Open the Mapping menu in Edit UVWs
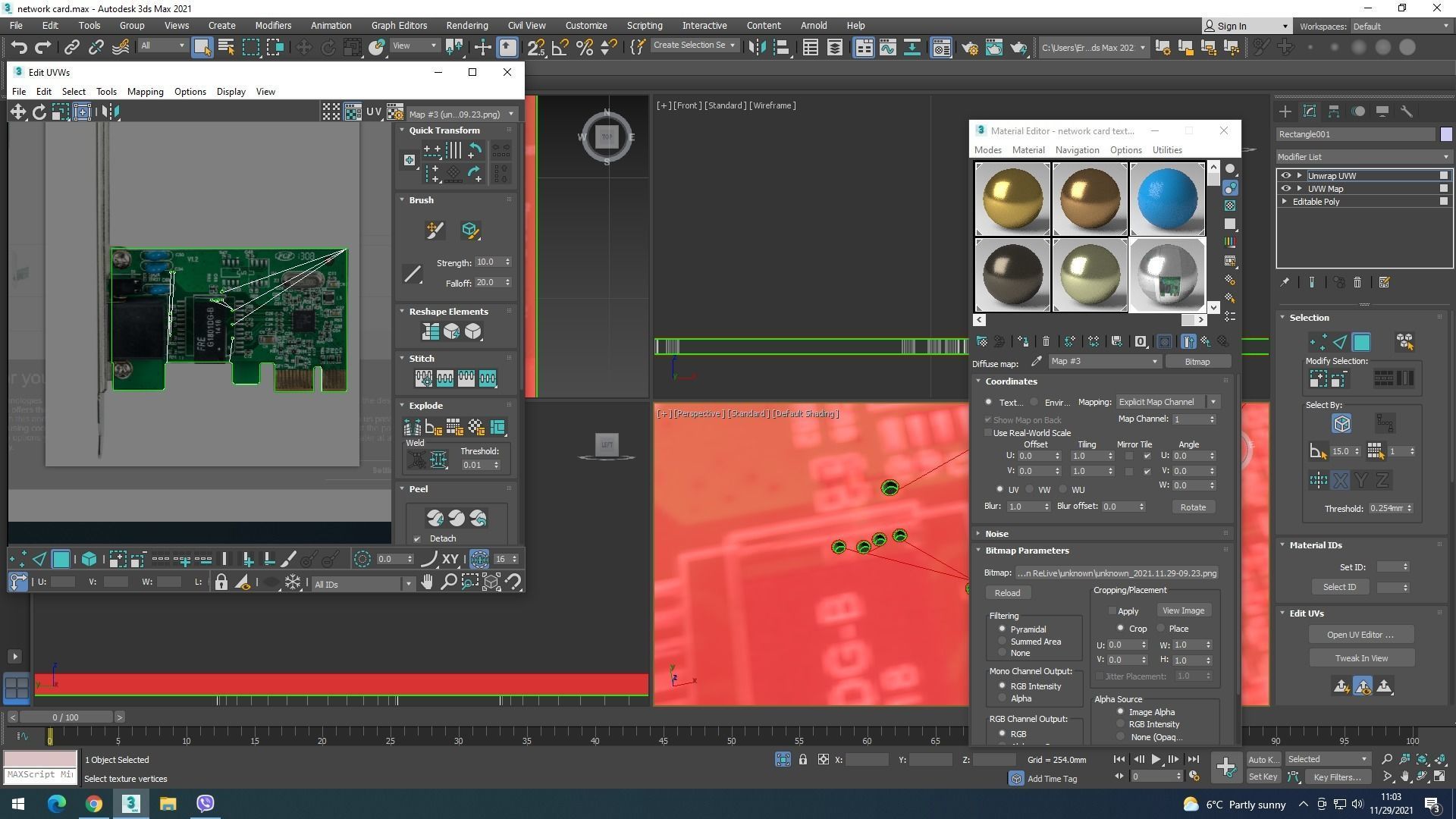The width and height of the screenshot is (1456, 819). pyautogui.click(x=145, y=92)
